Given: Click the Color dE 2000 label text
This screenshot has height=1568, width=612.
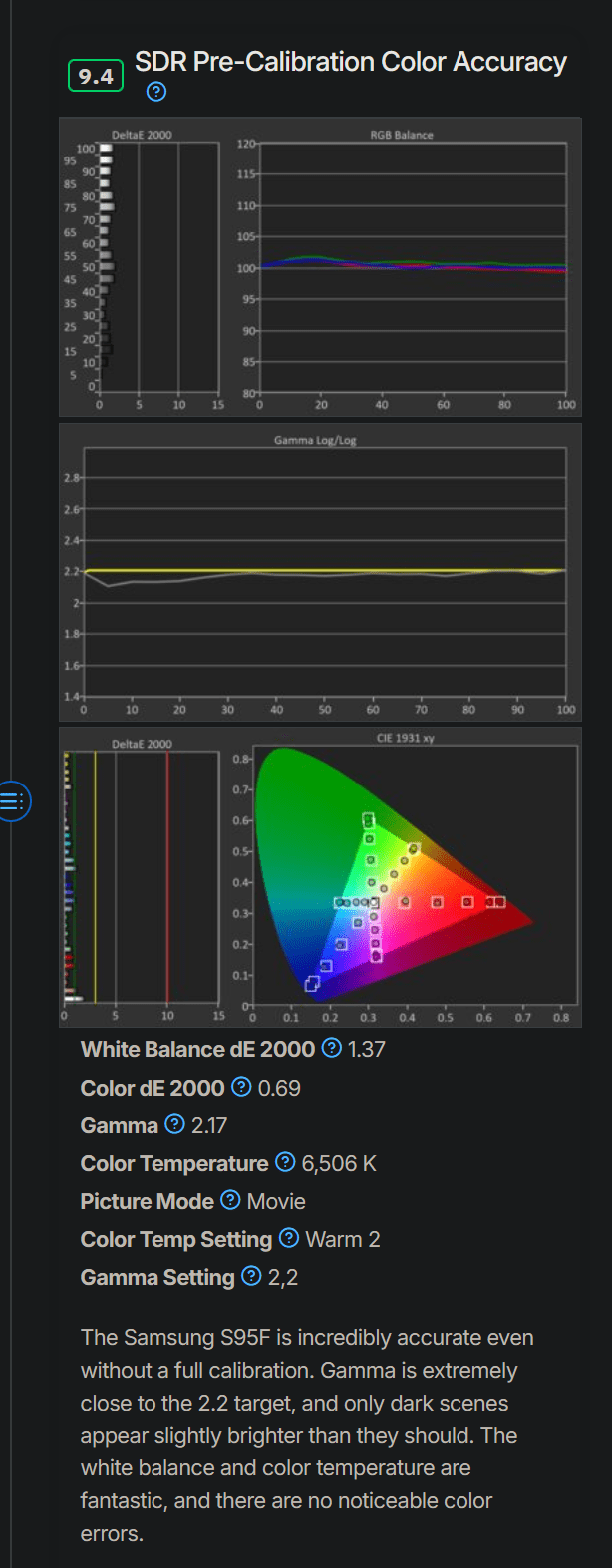Looking at the screenshot, I should click(153, 1088).
